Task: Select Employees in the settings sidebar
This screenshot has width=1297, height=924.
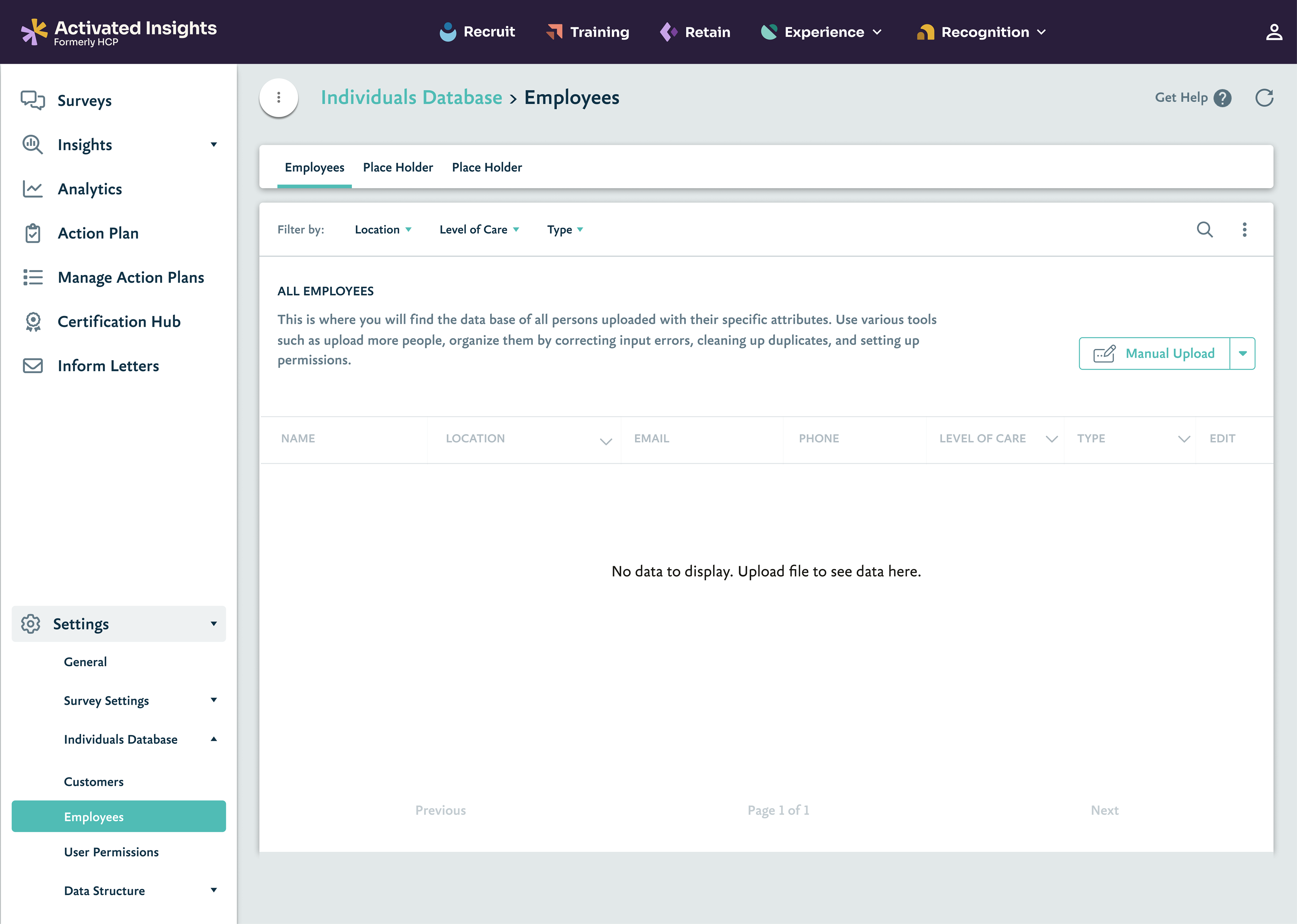Action: pyautogui.click(x=118, y=816)
